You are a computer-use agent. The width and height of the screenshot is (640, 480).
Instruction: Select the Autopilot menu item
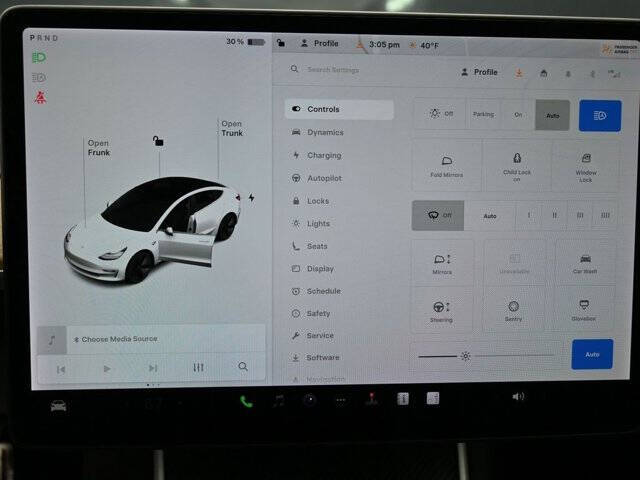click(x=317, y=178)
